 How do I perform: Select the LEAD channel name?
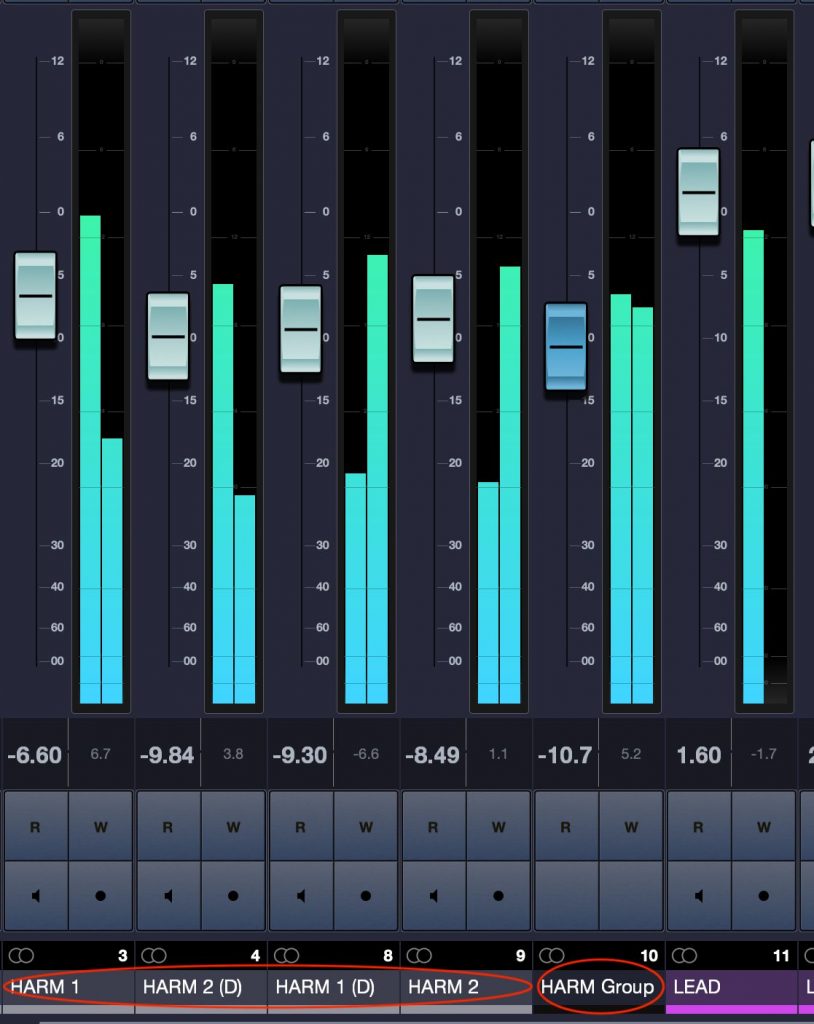[698, 987]
